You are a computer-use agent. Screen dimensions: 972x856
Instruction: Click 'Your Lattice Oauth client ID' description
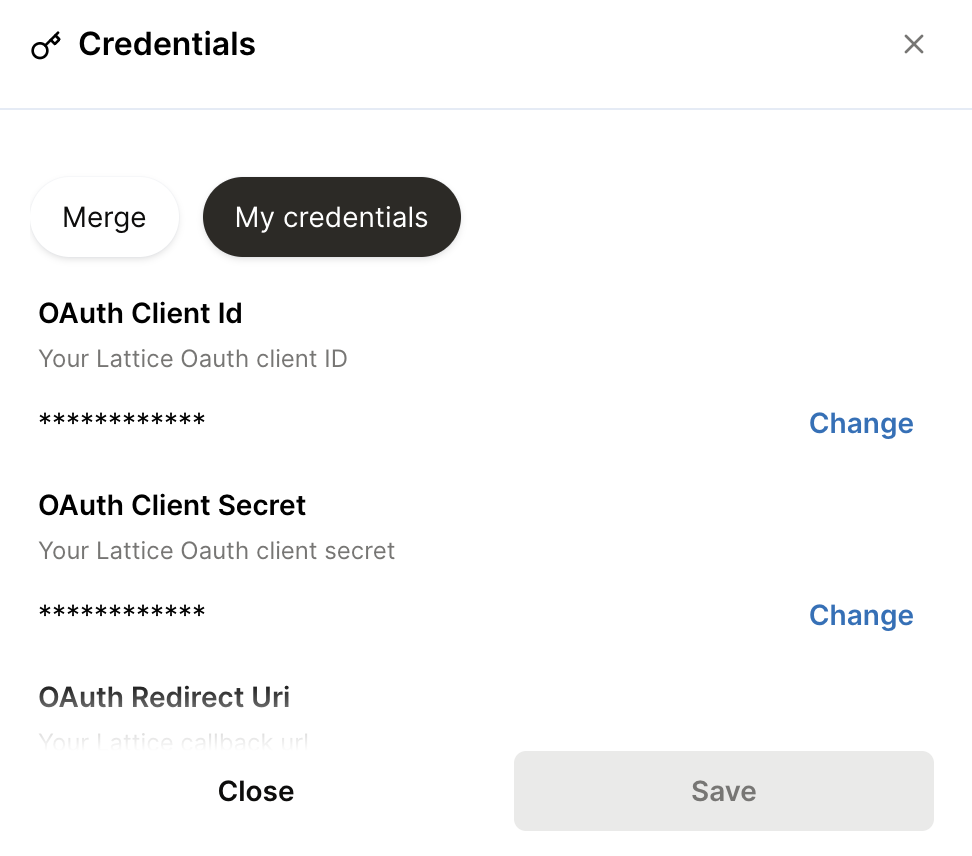(x=192, y=358)
